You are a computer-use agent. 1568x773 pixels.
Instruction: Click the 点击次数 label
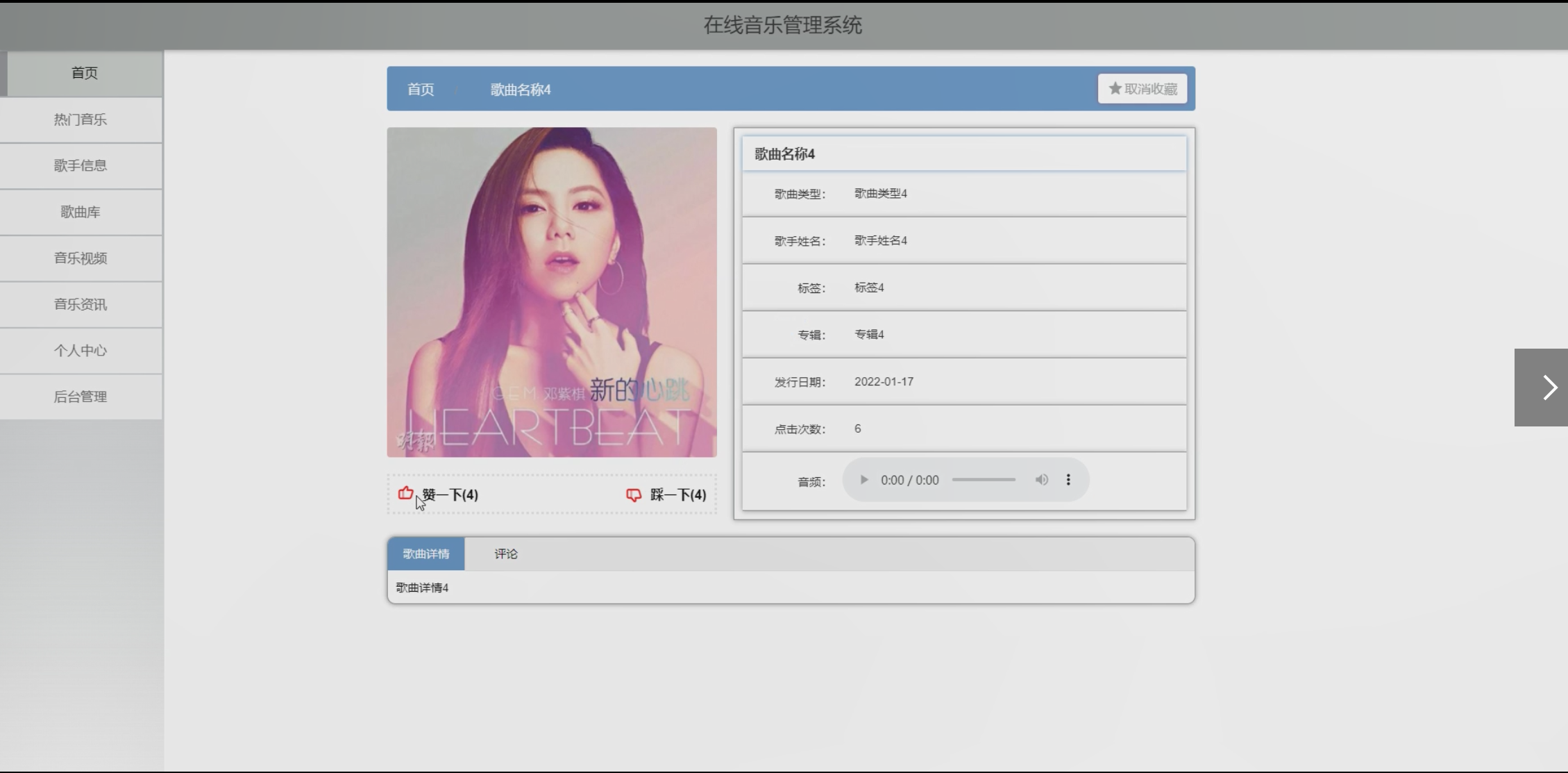800,429
